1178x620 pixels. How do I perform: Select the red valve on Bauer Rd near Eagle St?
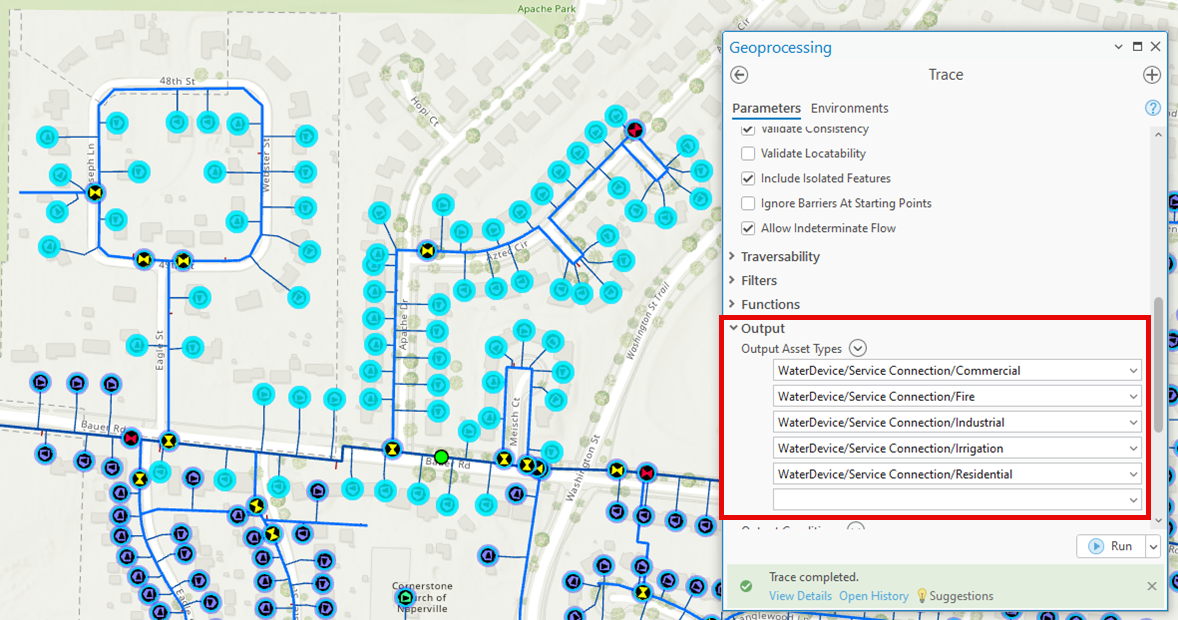[x=132, y=437]
